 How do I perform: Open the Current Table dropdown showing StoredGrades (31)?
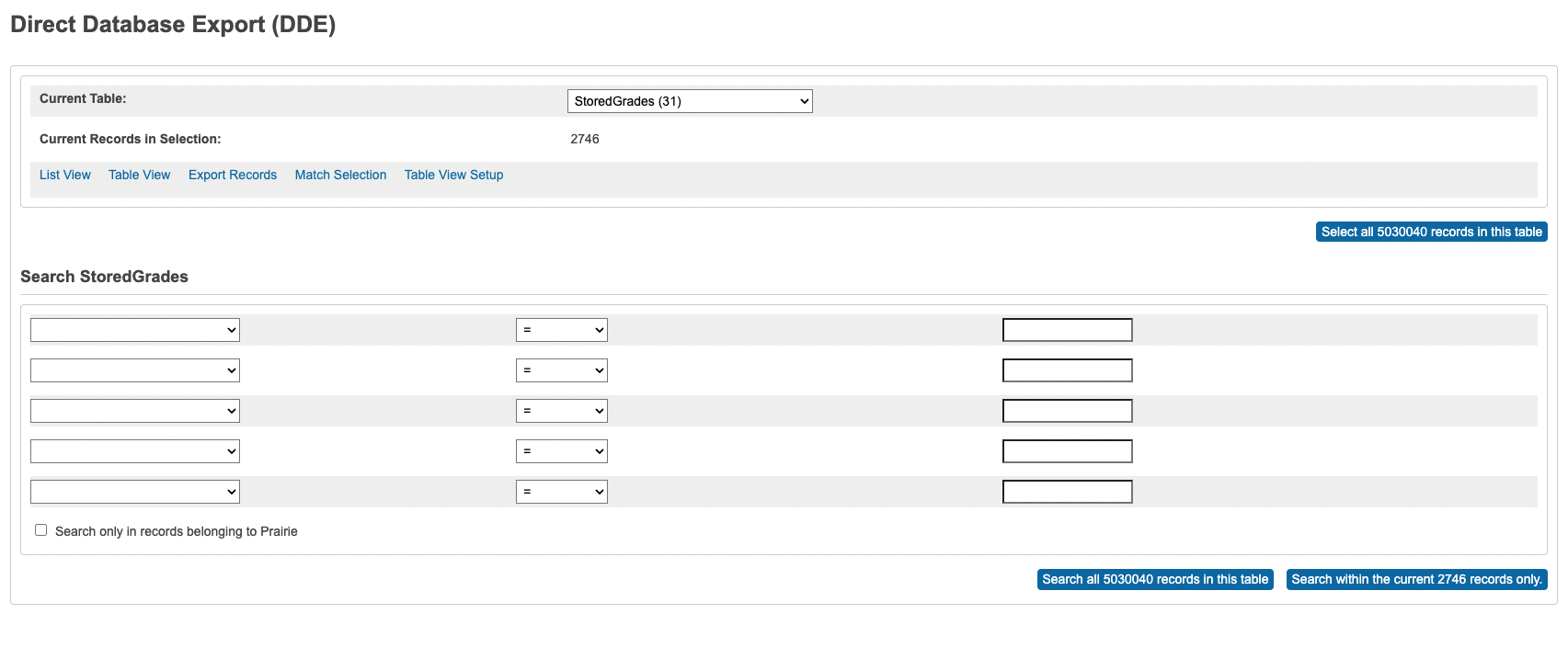tap(690, 101)
